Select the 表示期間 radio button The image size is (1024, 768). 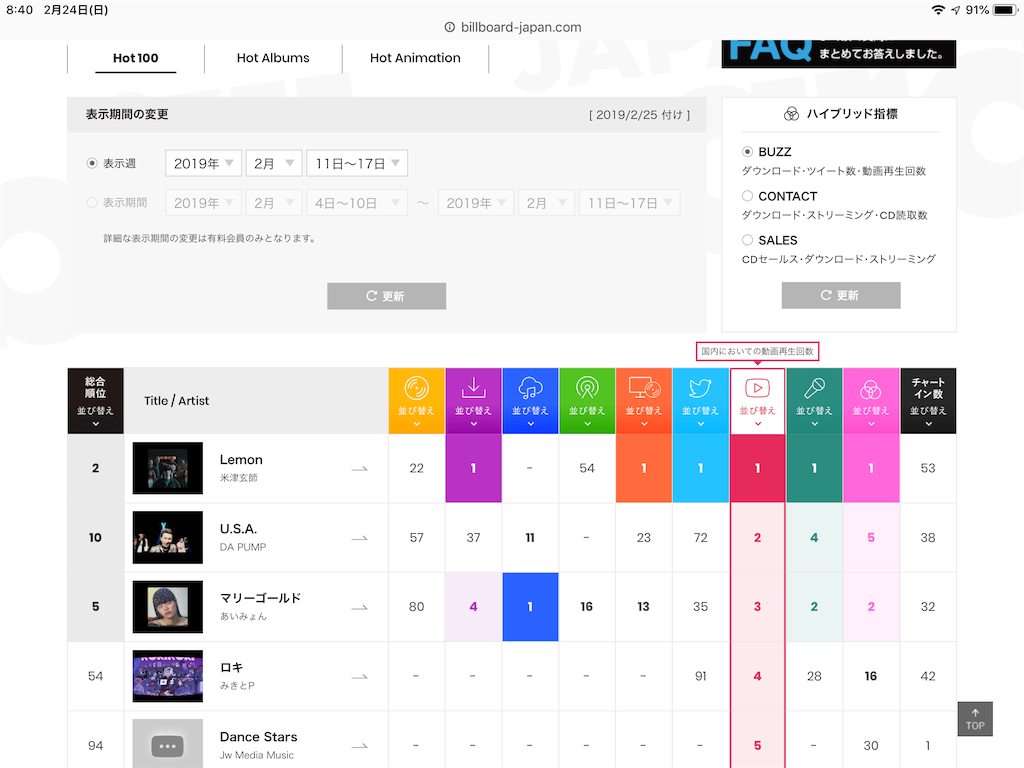(92, 202)
